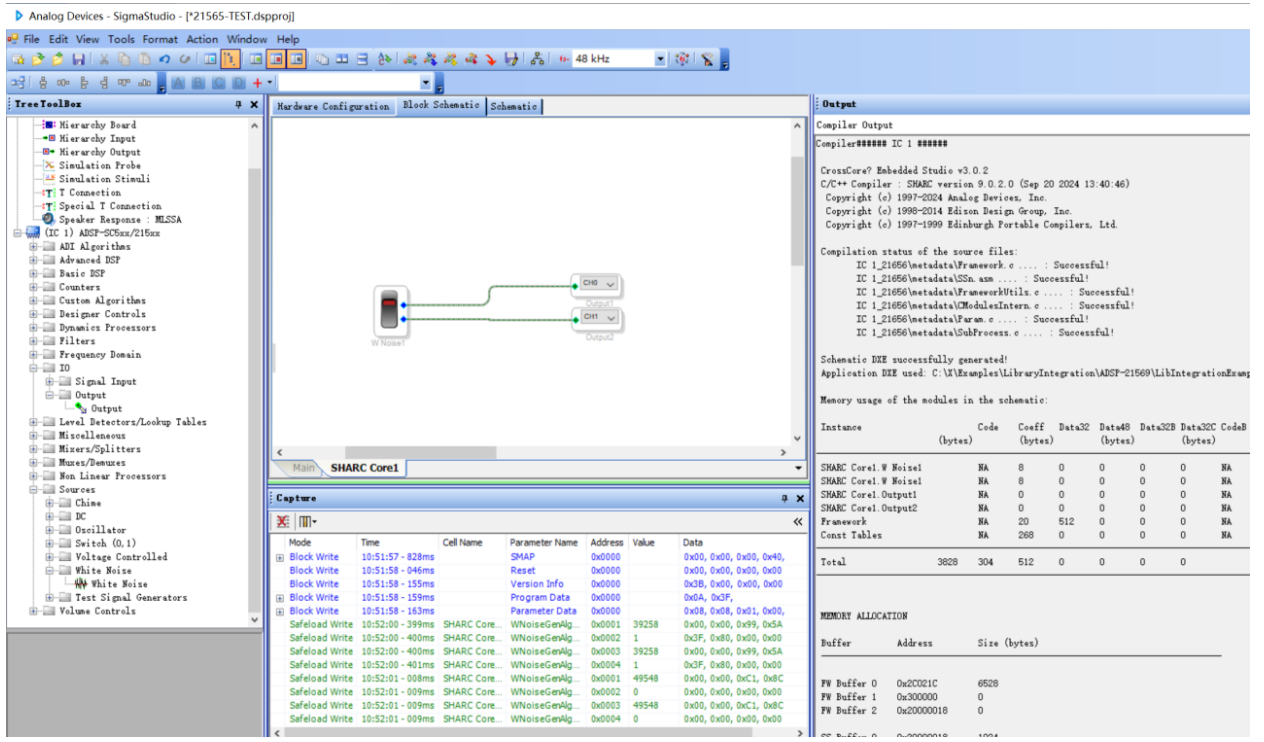The image size is (1264, 742).
Task: Open the 48 kHz sample rate dropdown
Action: pos(660,59)
